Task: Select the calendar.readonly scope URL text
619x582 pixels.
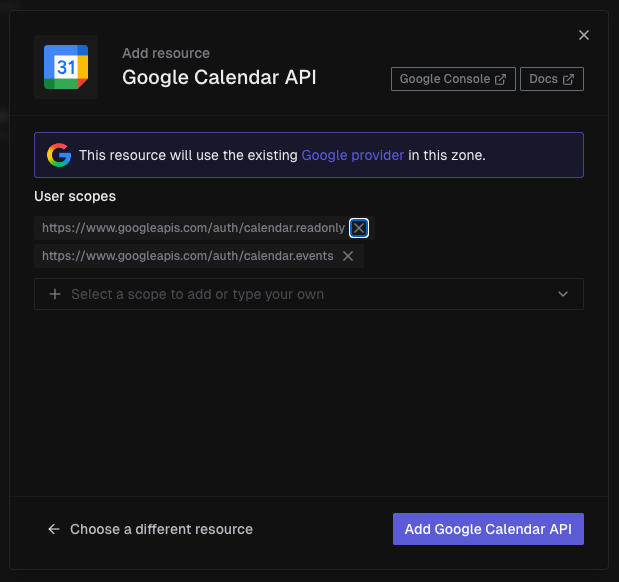Action: [193, 228]
